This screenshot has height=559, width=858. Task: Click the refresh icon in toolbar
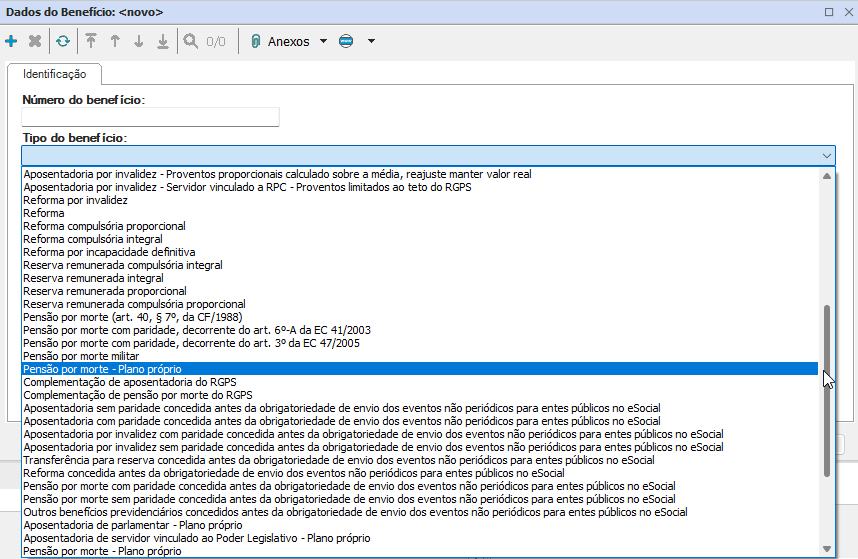click(63, 41)
